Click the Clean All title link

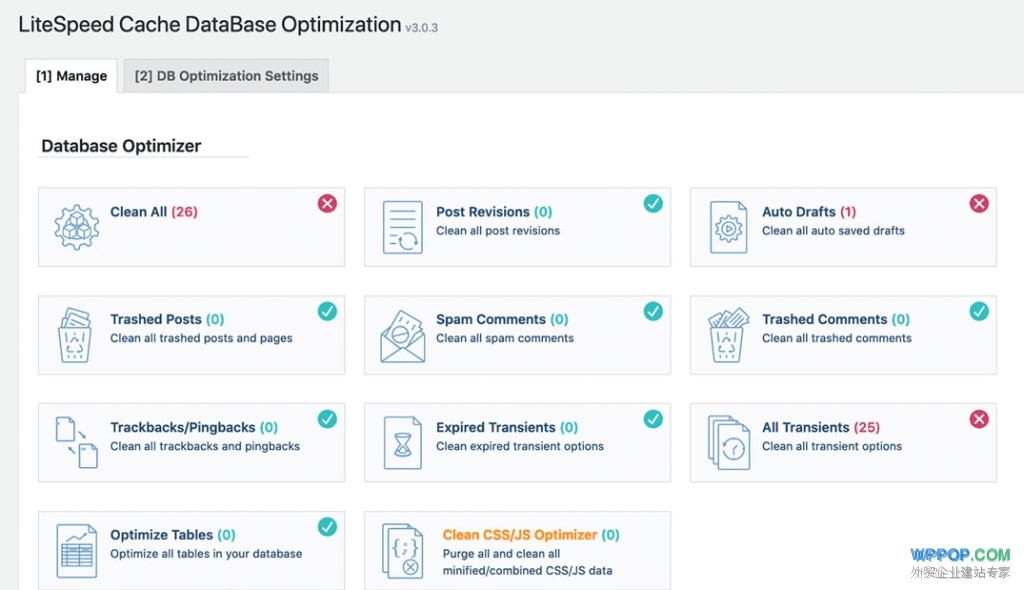click(139, 212)
